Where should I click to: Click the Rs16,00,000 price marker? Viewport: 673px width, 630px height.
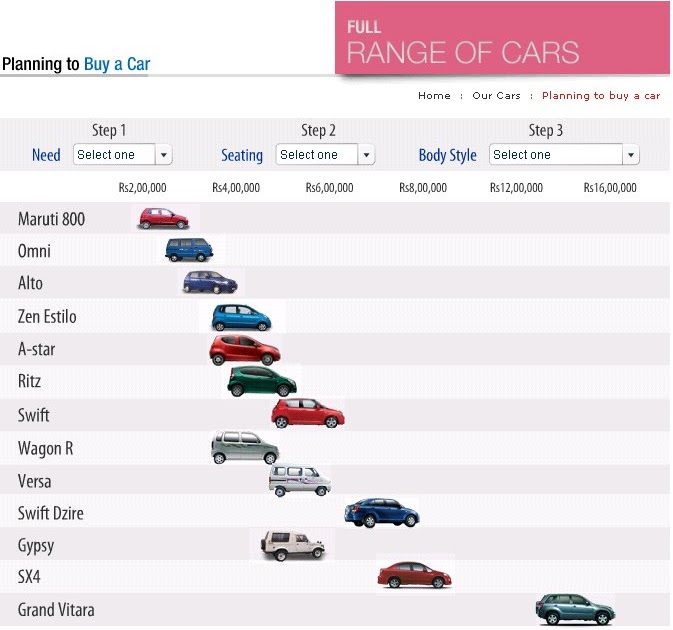610,188
